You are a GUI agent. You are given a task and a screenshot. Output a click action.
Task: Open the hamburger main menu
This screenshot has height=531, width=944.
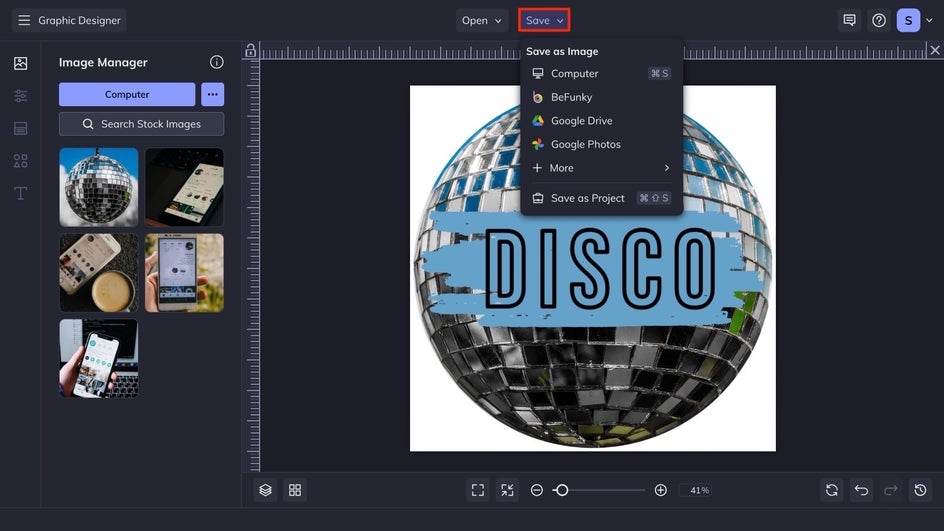pos(24,20)
